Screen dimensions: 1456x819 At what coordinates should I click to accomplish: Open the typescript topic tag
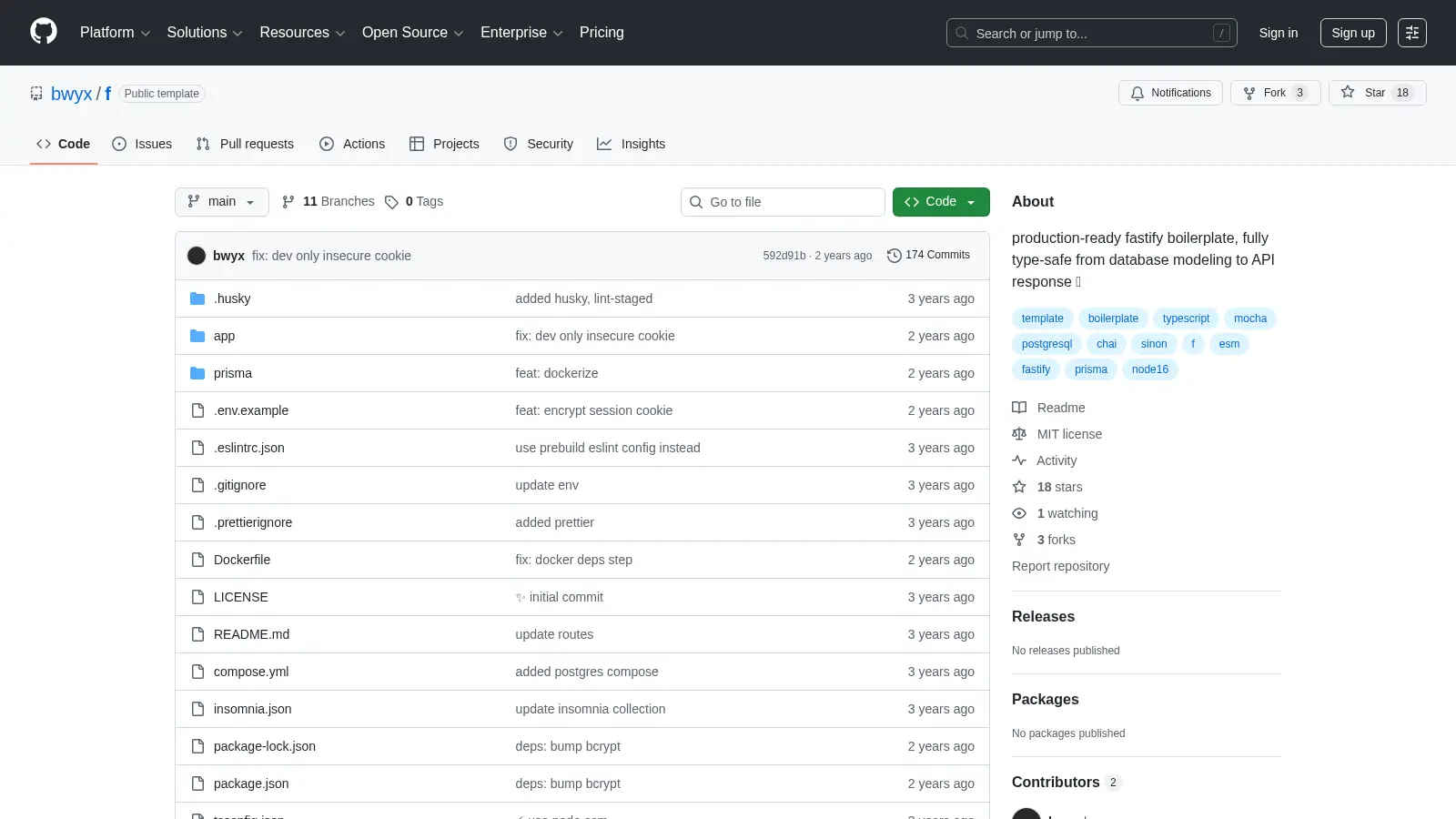(x=1186, y=318)
